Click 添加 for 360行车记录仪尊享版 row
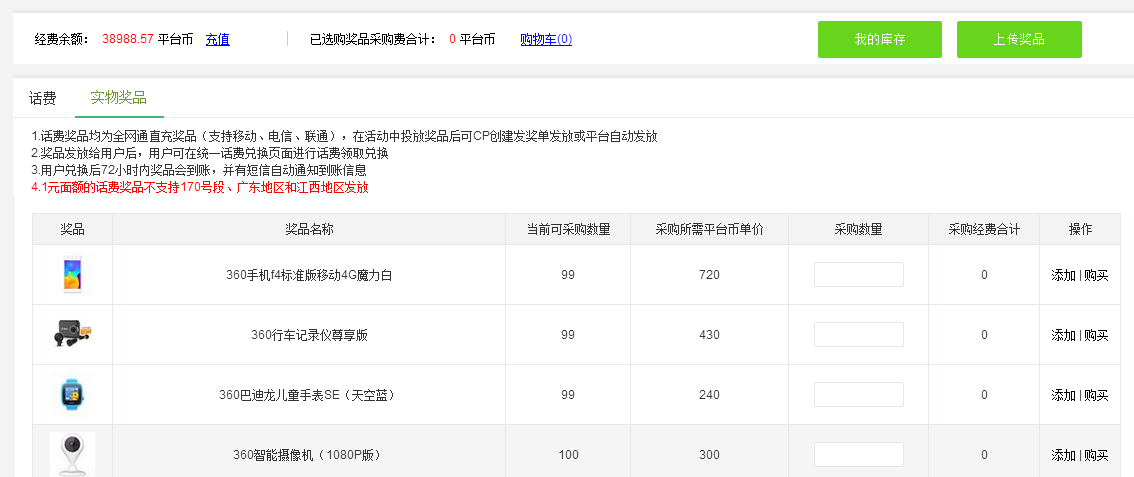The image size is (1134, 477). [x=1063, y=335]
